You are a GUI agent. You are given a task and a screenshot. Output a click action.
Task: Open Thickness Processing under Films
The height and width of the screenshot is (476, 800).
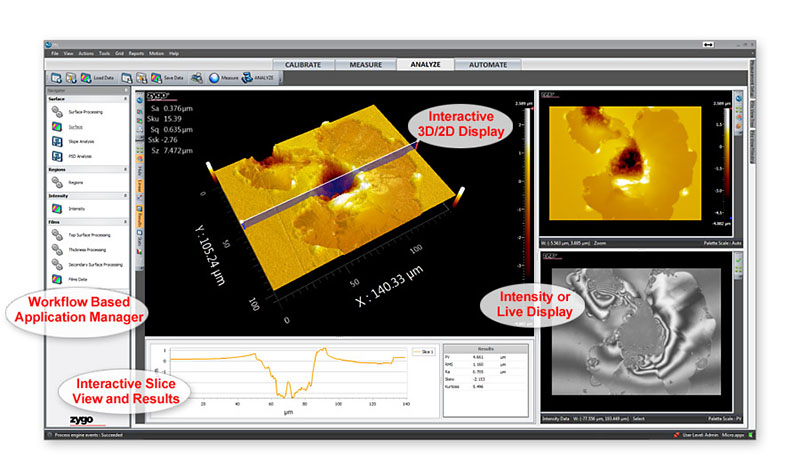(x=87, y=250)
